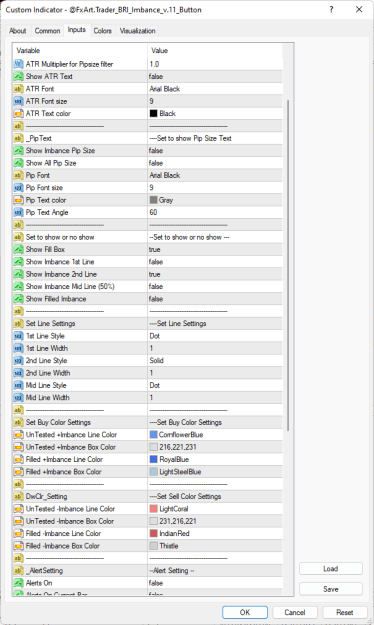Toggle Show Imbance Pip Size value
This screenshot has height=625, width=374.
[215, 151]
